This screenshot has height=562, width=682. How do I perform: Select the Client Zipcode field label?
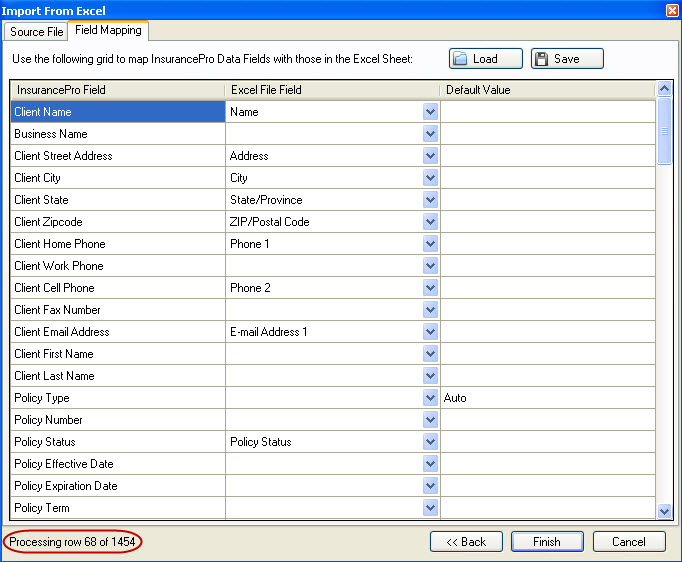[48, 222]
